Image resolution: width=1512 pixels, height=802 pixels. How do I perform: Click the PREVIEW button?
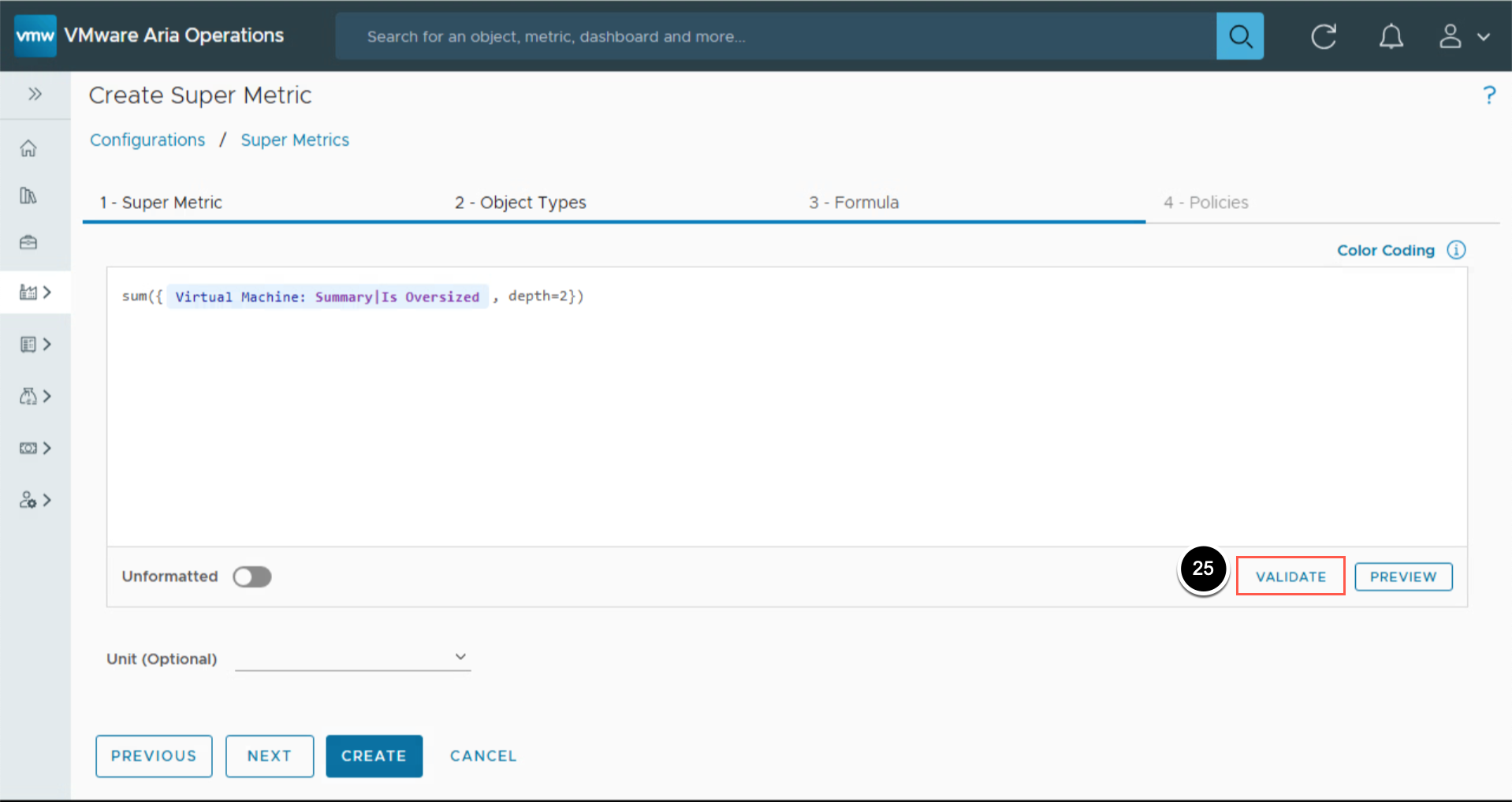point(1402,576)
